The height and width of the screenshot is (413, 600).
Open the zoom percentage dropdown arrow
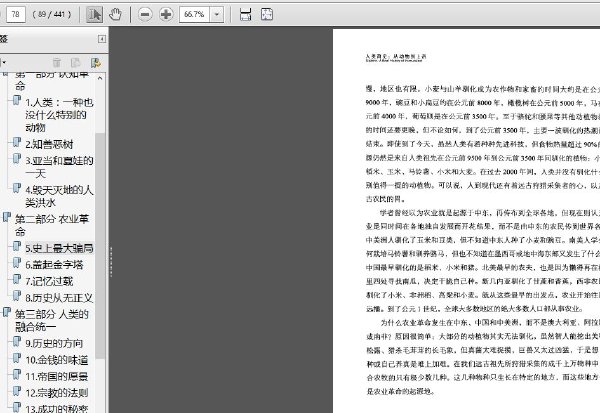click(x=217, y=15)
